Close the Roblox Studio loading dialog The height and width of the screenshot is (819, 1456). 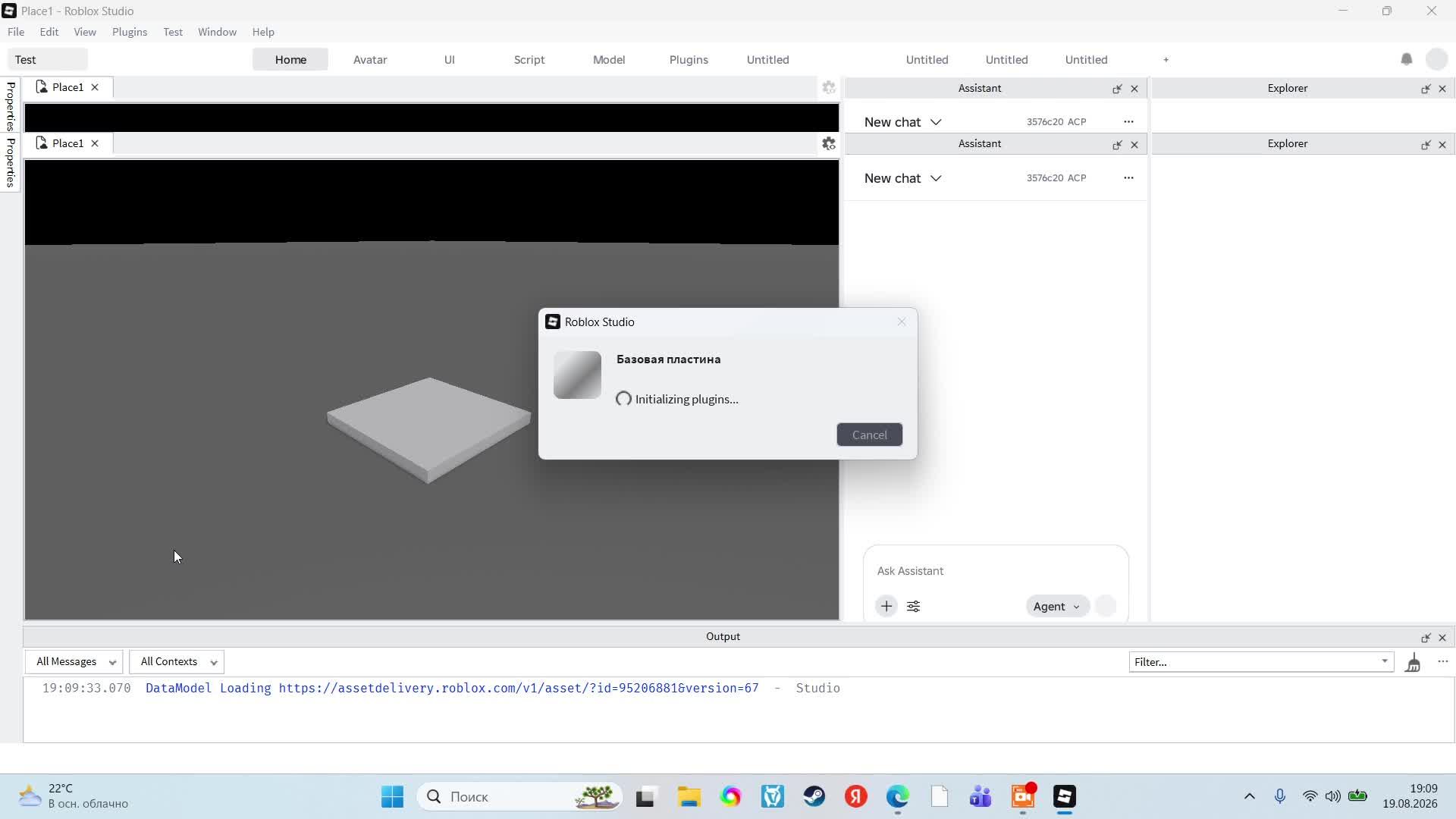(x=902, y=322)
